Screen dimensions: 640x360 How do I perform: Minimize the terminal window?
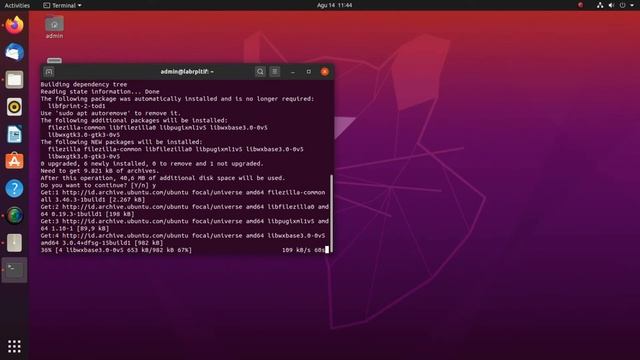293,72
